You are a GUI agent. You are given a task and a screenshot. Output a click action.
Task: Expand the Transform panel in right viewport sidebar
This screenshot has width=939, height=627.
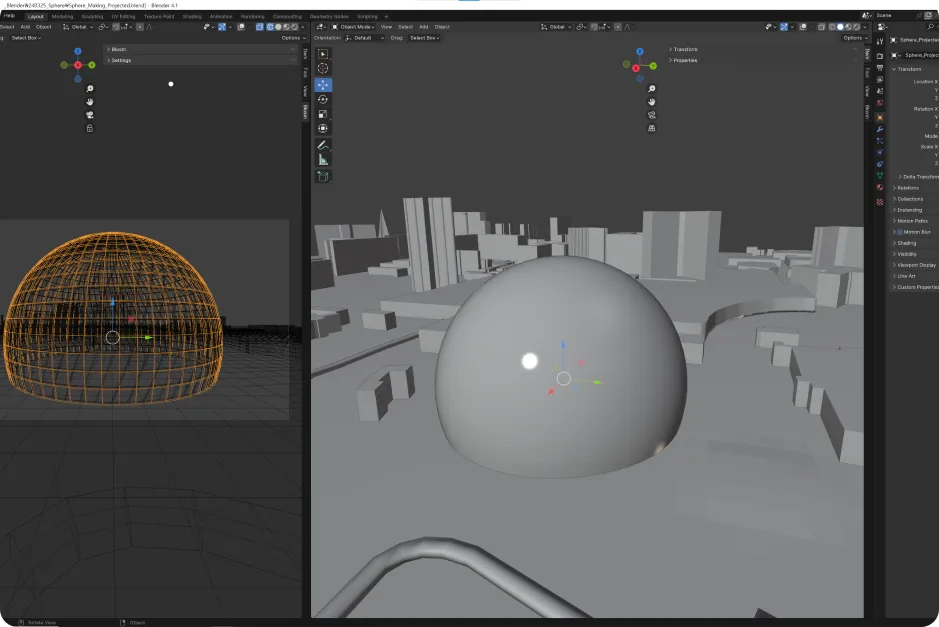[x=762, y=49]
